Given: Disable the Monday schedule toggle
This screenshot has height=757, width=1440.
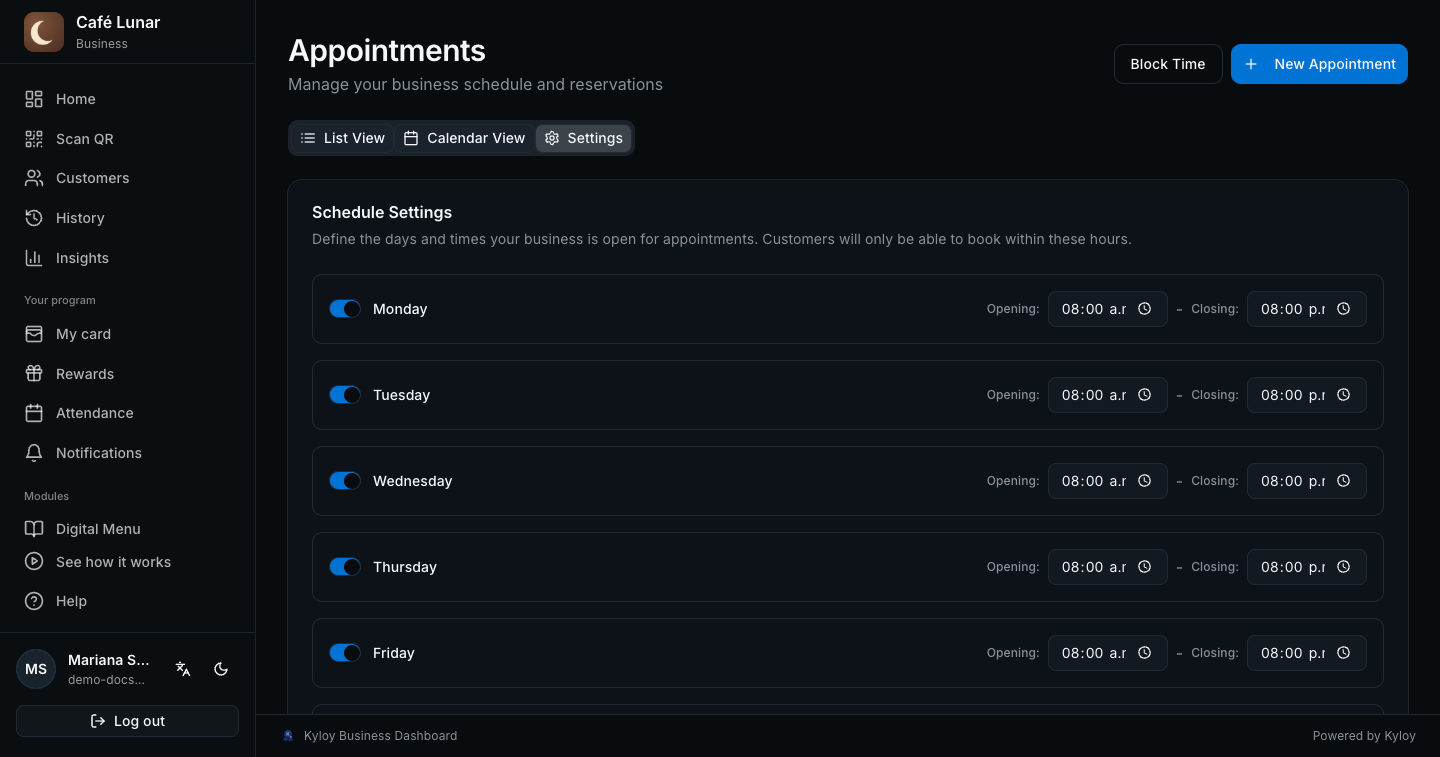Looking at the screenshot, I should pos(345,309).
